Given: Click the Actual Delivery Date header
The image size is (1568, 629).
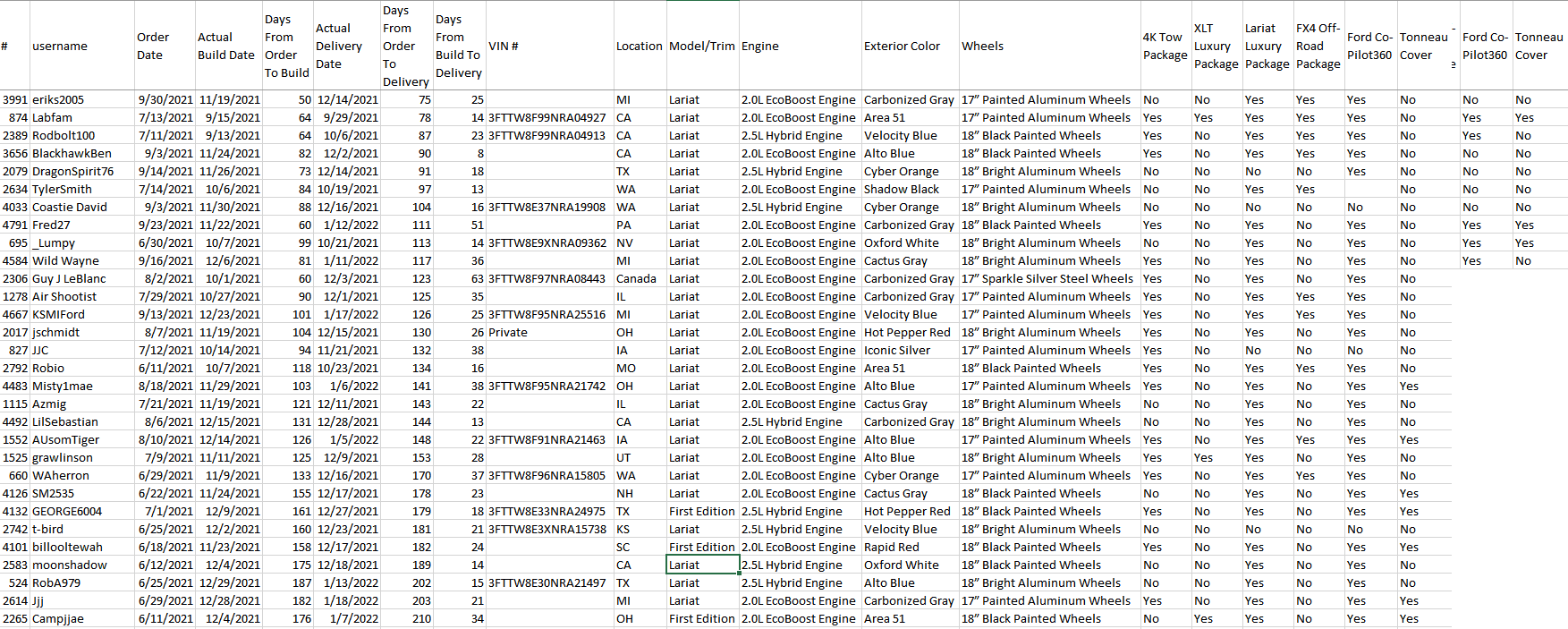Looking at the screenshot, I should coord(347,46).
